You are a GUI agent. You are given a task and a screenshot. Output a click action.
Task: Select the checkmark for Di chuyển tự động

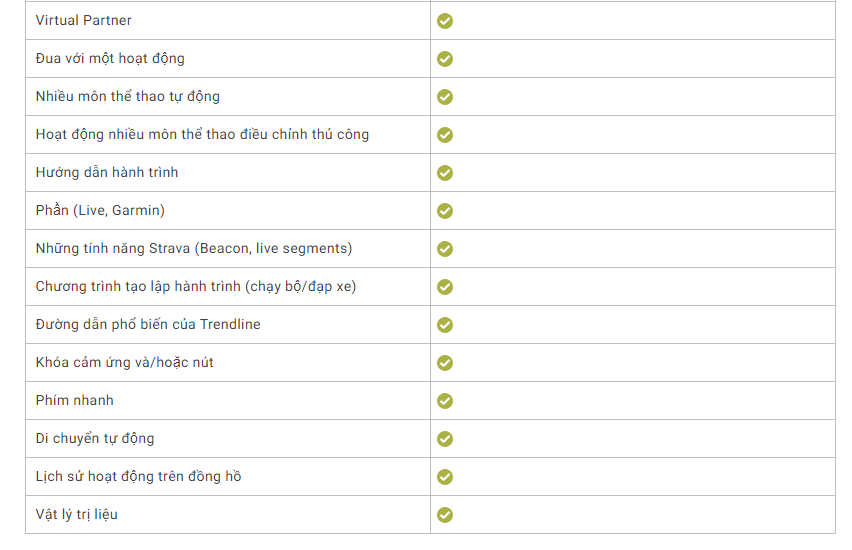pyautogui.click(x=444, y=439)
